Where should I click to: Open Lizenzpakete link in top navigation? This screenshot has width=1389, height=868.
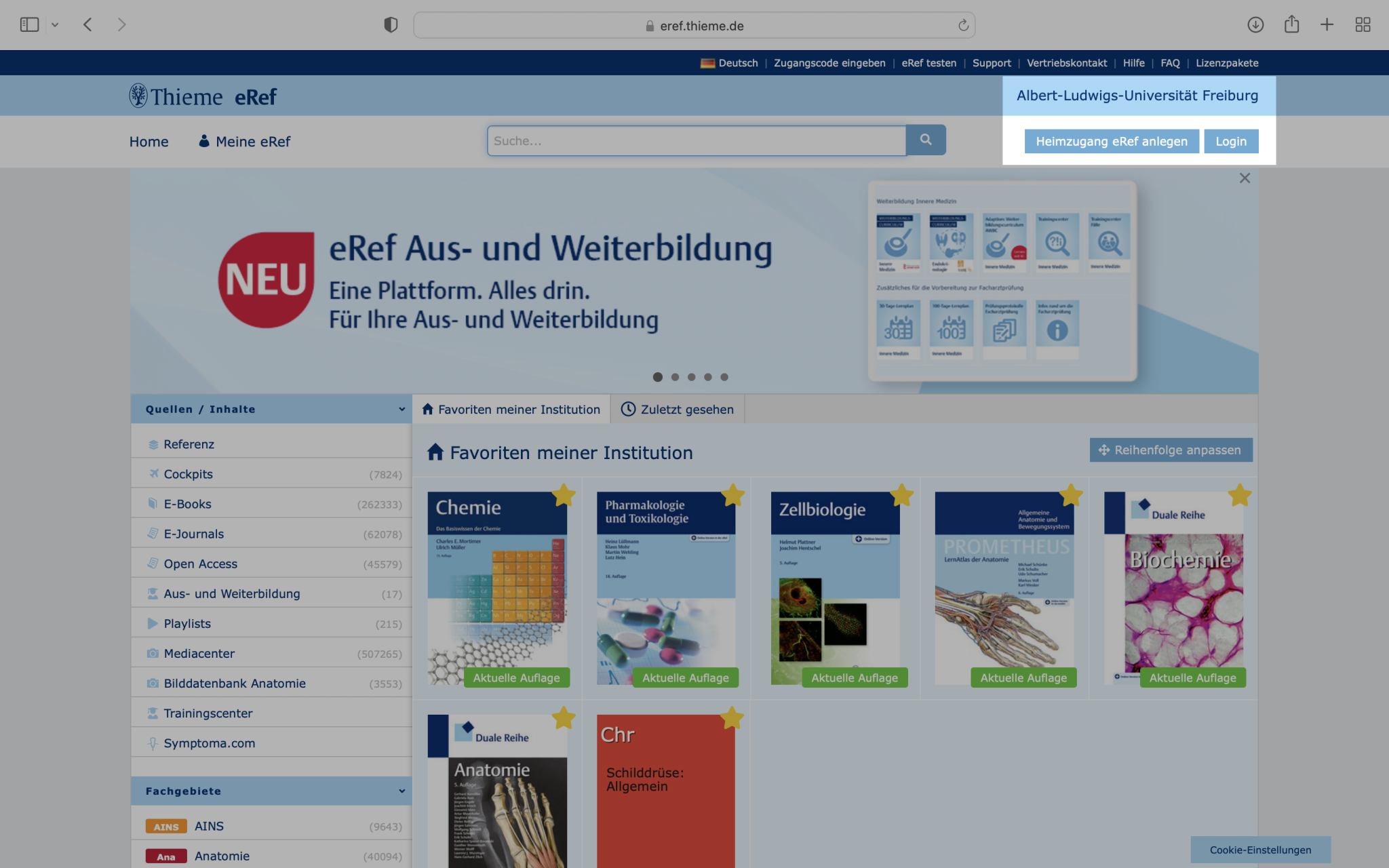(x=1226, y=62)
